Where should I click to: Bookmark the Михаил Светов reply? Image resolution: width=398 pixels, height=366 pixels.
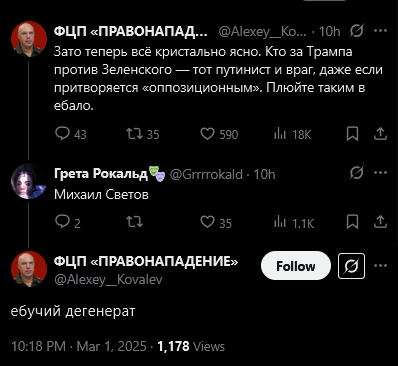[x=352, y=222]
